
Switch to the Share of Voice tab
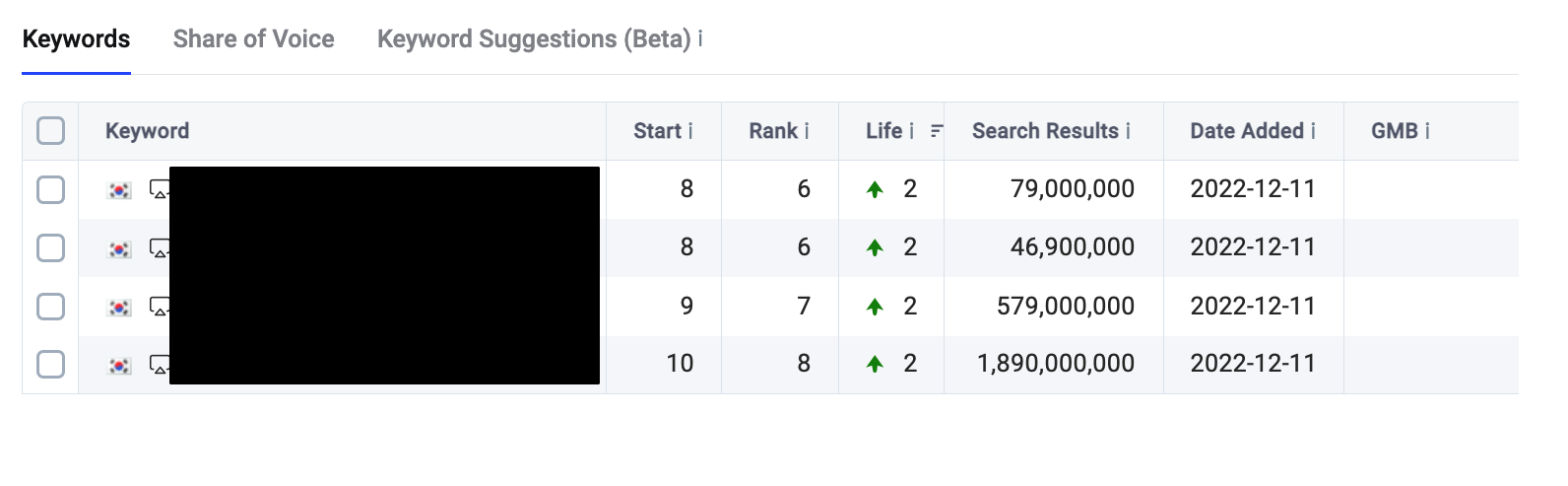click(253, 39)
